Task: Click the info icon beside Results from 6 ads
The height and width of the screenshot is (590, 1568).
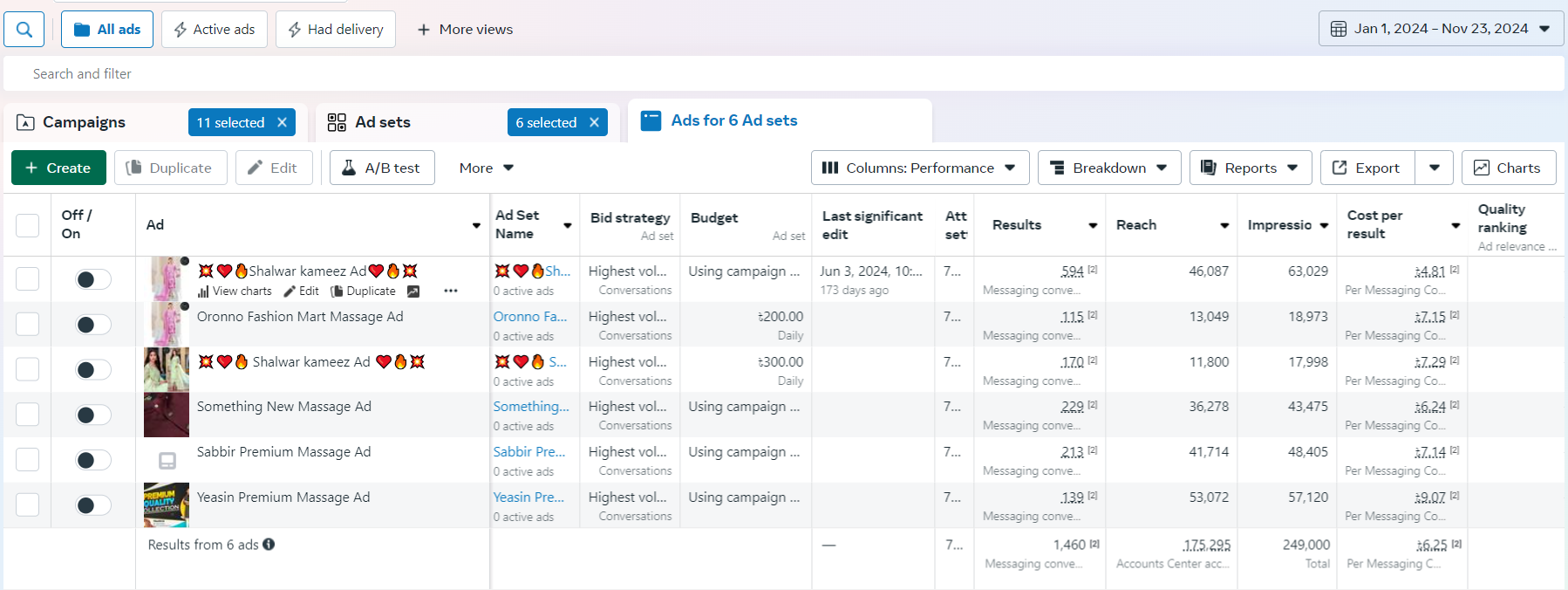Action: point(269,545)
